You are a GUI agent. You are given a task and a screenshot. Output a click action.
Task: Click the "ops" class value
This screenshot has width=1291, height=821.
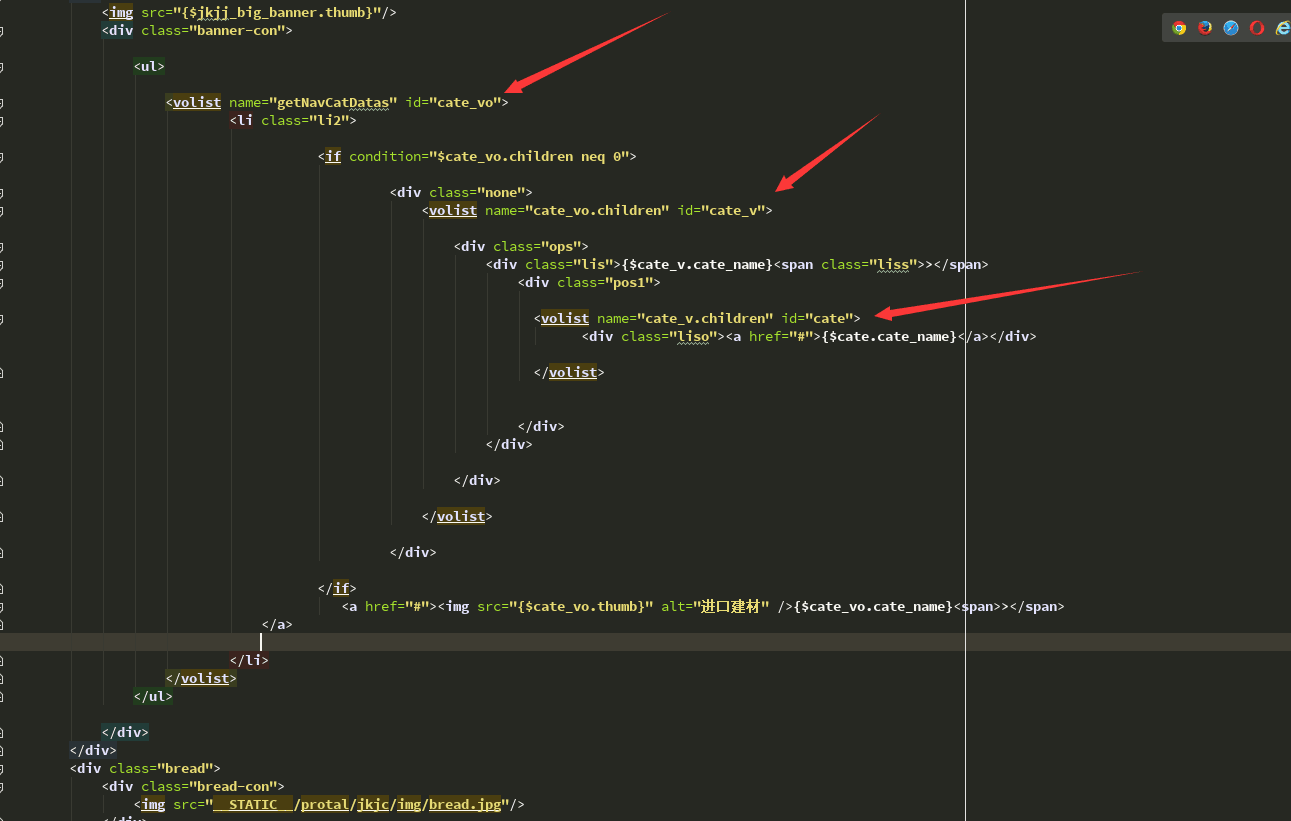(561, 246)
